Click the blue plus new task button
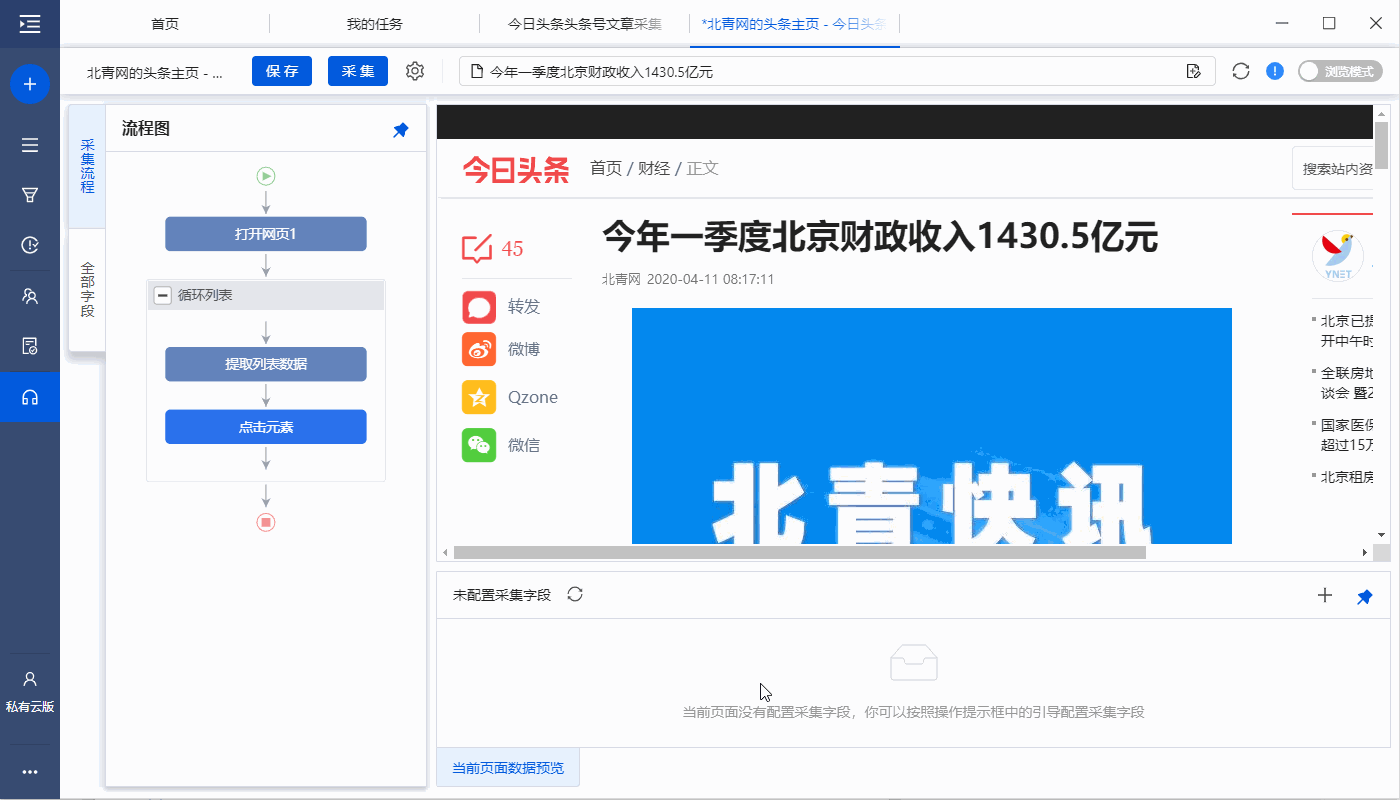 30,84
